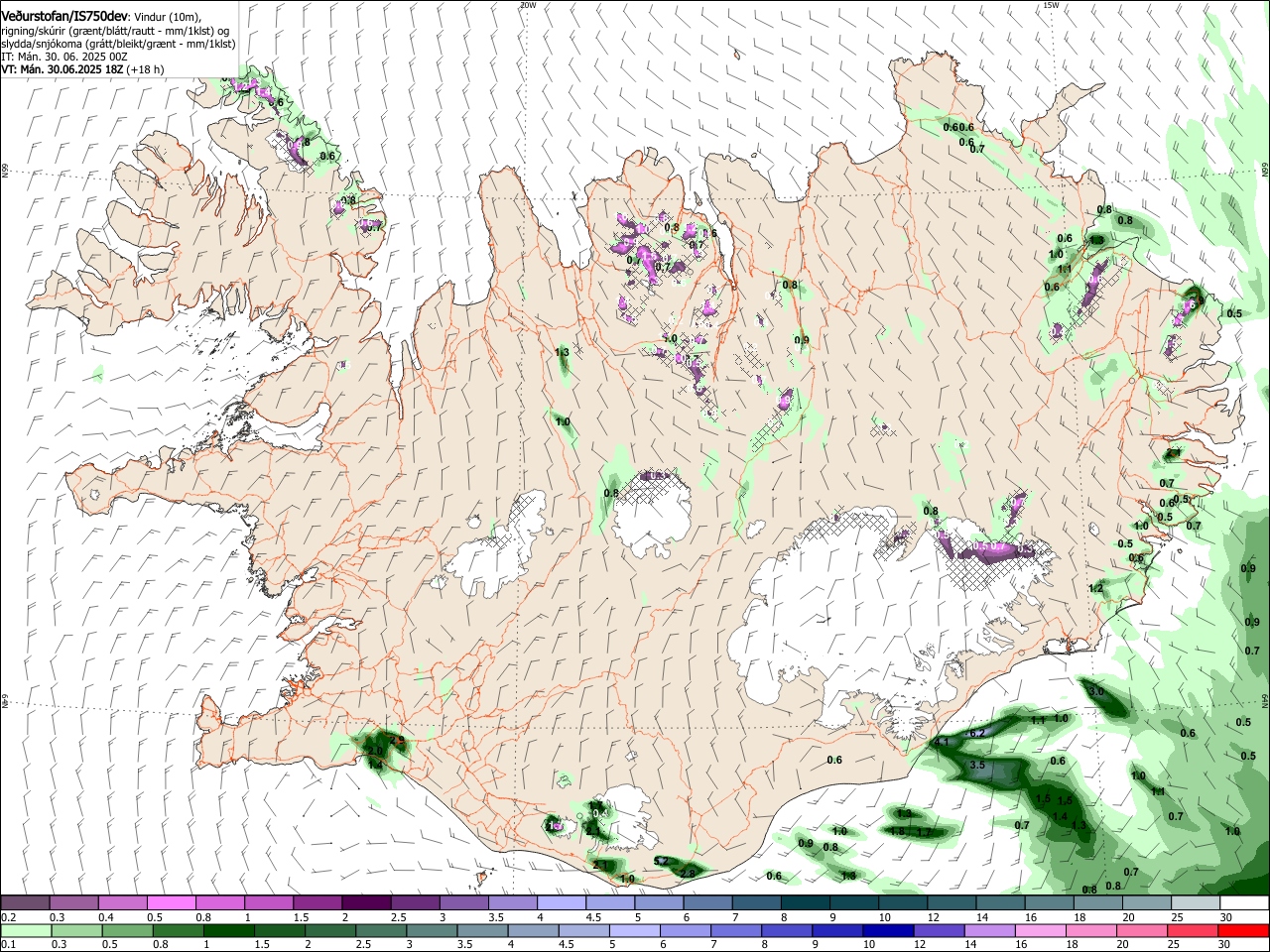1270x952 pixels.
Task: Click top-row legend swatch between 8 and 9
Action: (x=806, y=902)
